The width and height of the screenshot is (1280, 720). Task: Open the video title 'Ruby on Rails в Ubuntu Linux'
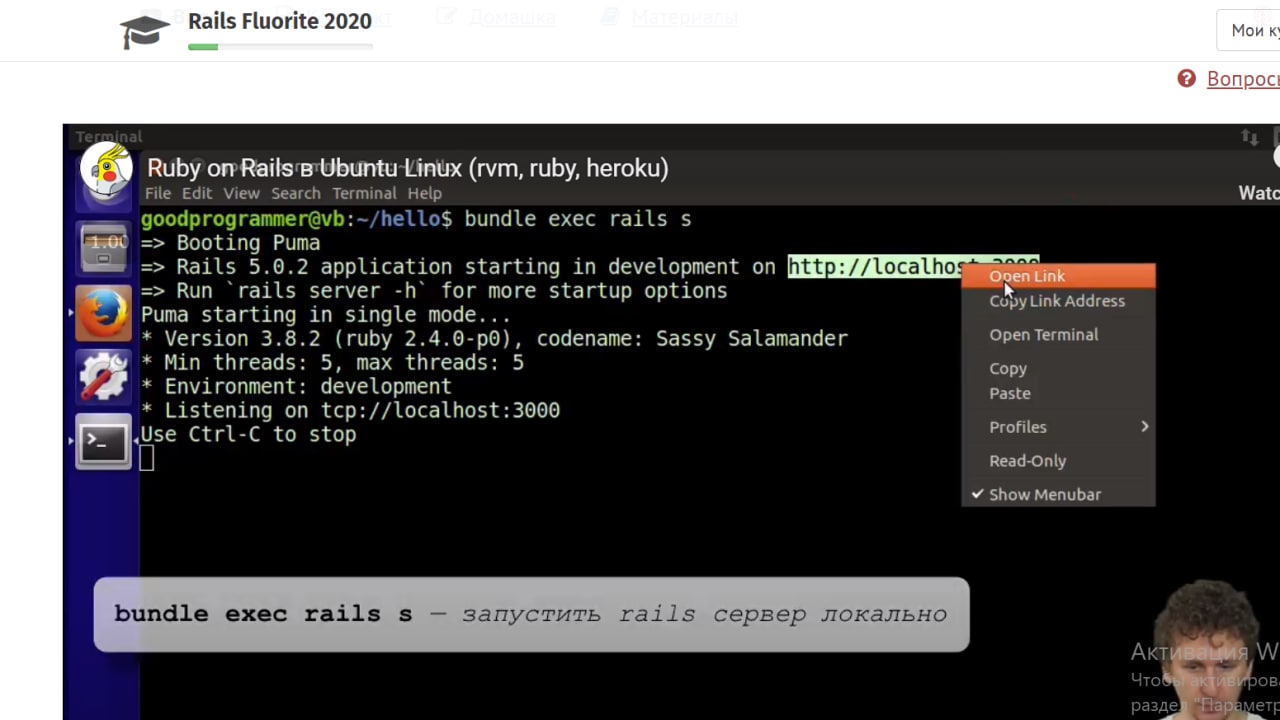[408, 168]
